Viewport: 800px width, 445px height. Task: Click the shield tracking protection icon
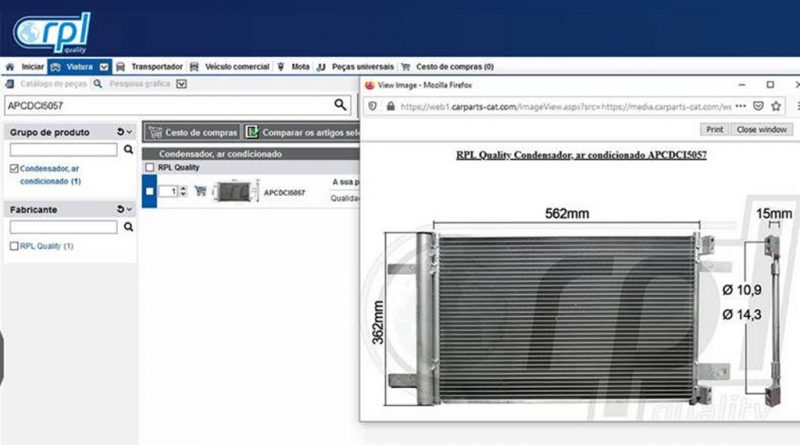[372, 106]
